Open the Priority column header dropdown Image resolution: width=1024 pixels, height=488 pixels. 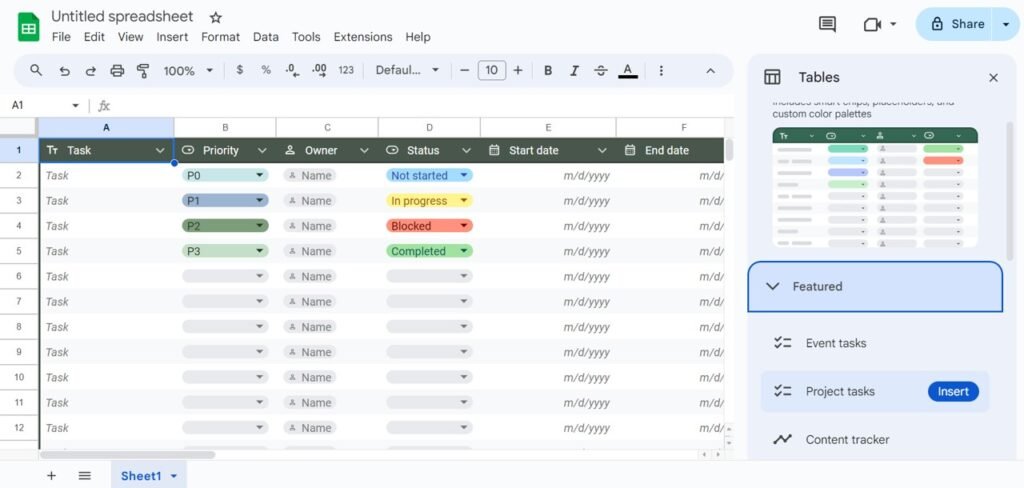[262, 150]
